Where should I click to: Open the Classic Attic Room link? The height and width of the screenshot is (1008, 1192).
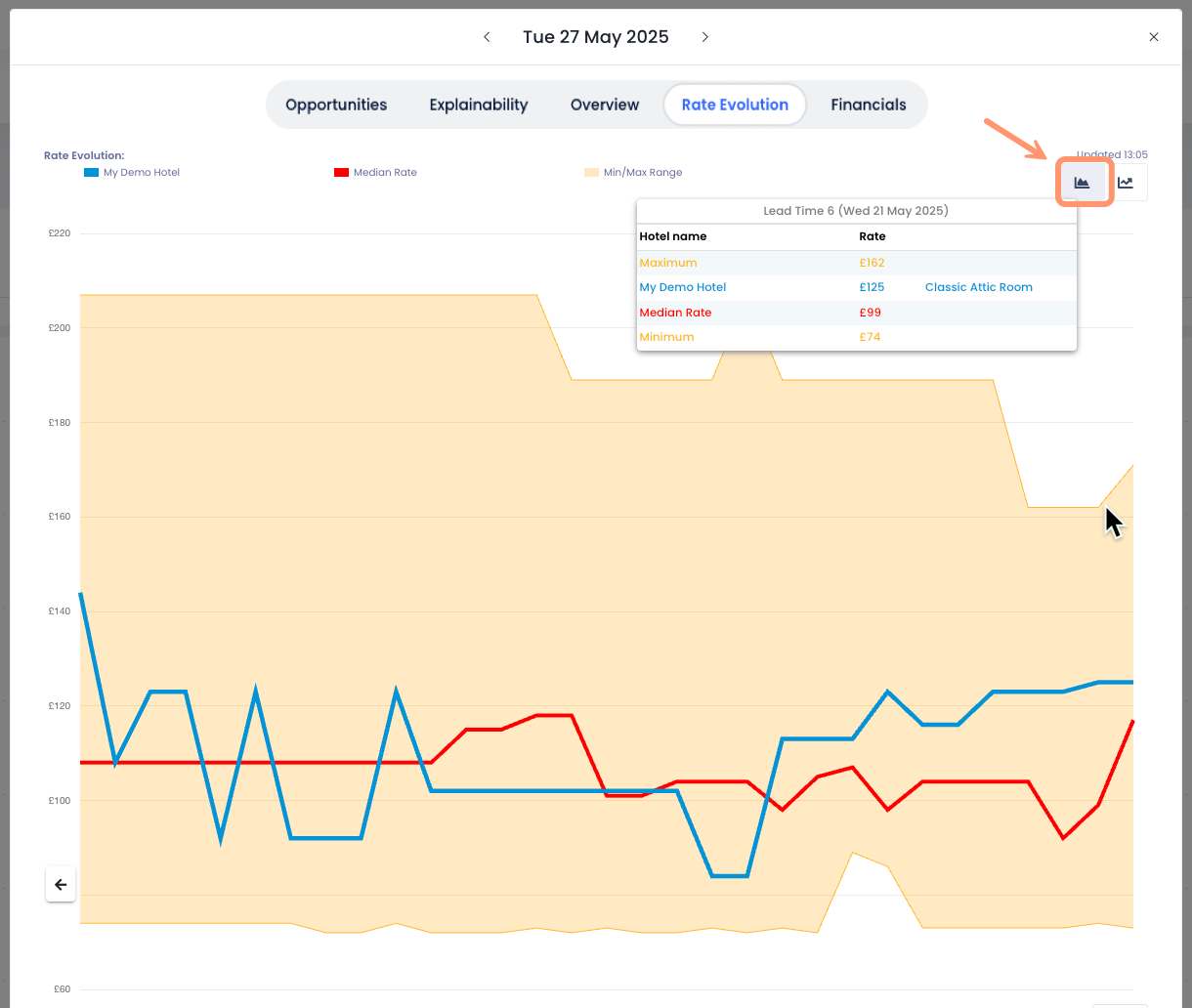978,287
